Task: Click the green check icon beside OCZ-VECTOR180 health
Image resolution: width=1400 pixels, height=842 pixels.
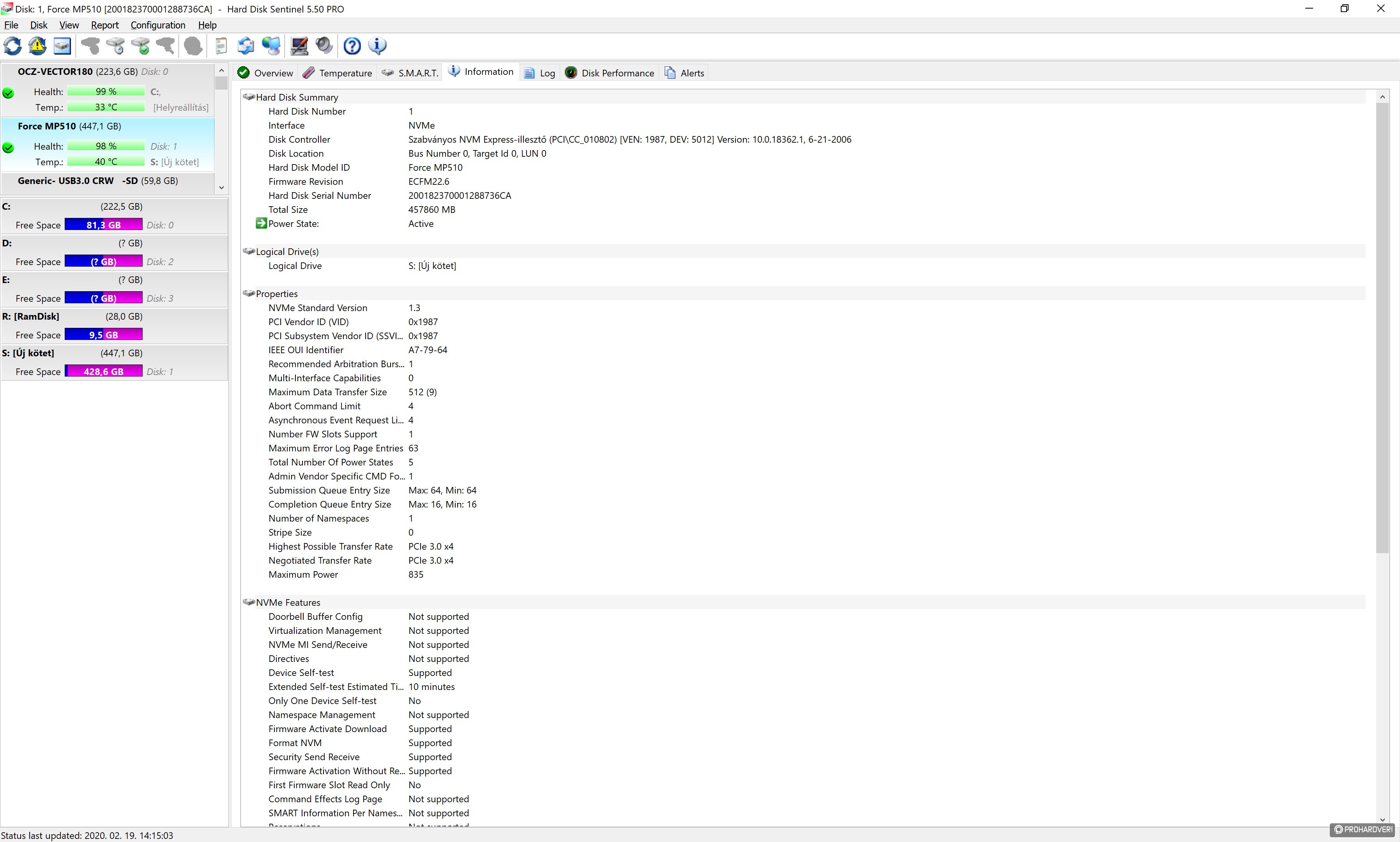Action: click(x=9, y=93)
